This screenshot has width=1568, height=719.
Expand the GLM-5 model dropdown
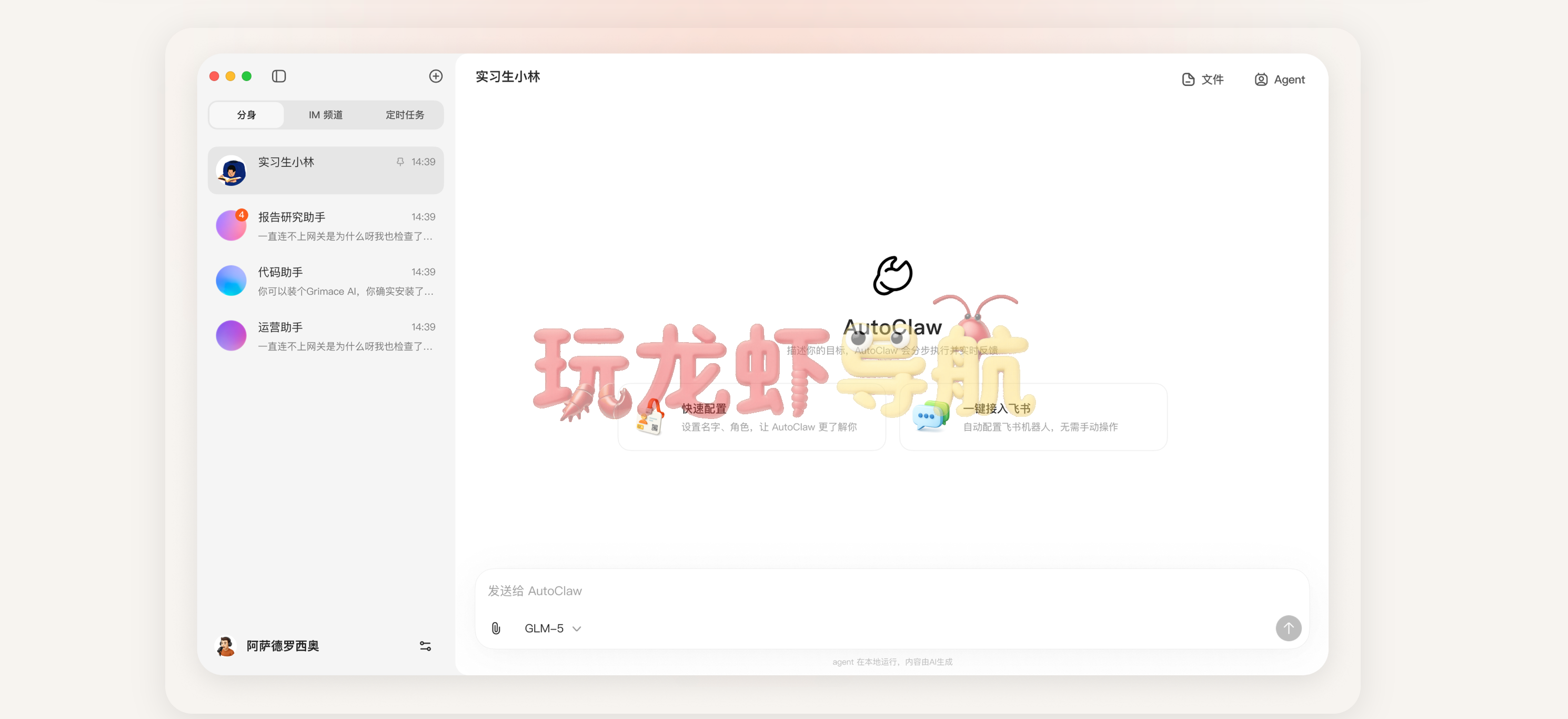pos(552,628)
